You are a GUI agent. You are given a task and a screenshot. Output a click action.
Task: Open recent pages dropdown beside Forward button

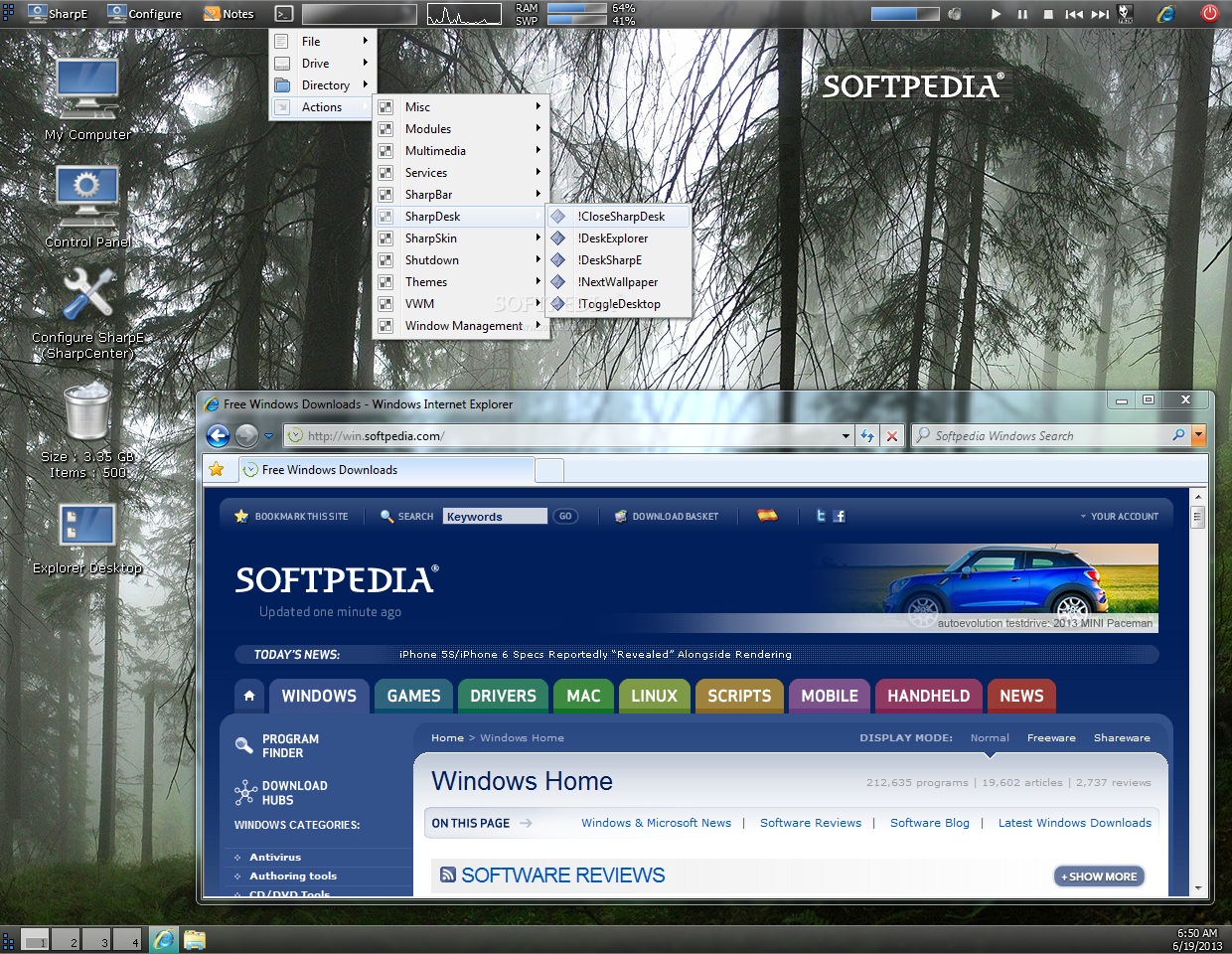coord(268,436)
